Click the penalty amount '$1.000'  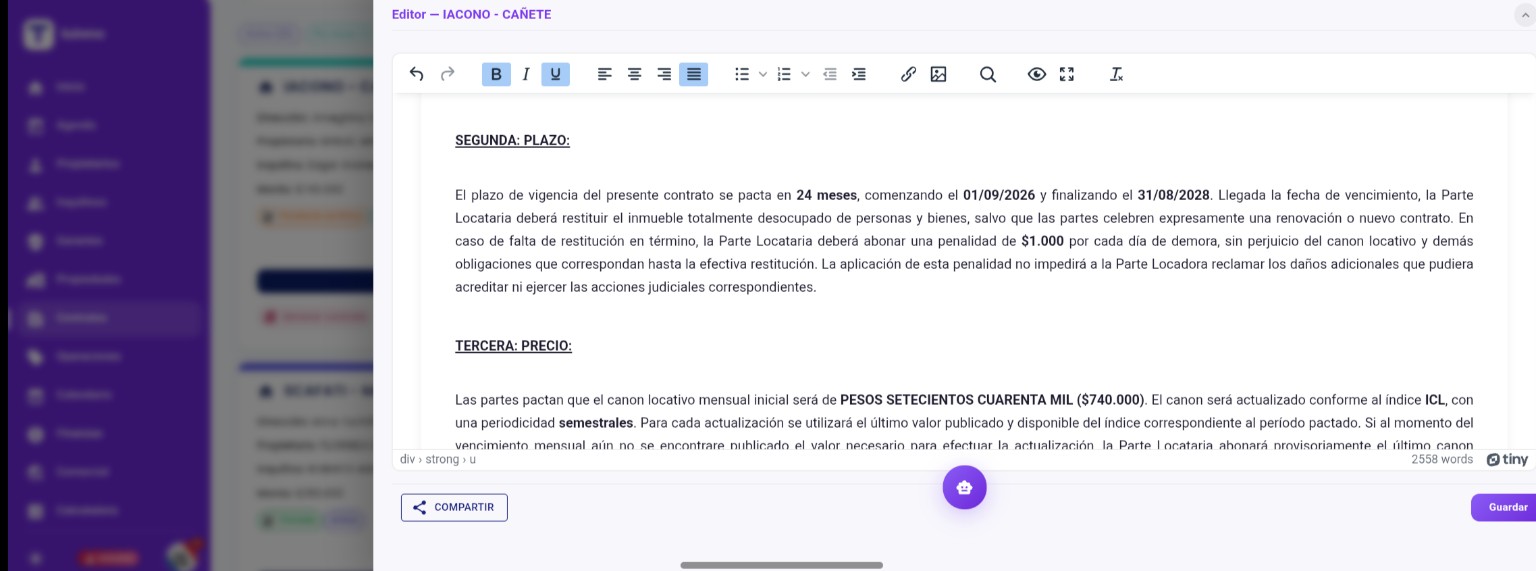[1042, 241]
